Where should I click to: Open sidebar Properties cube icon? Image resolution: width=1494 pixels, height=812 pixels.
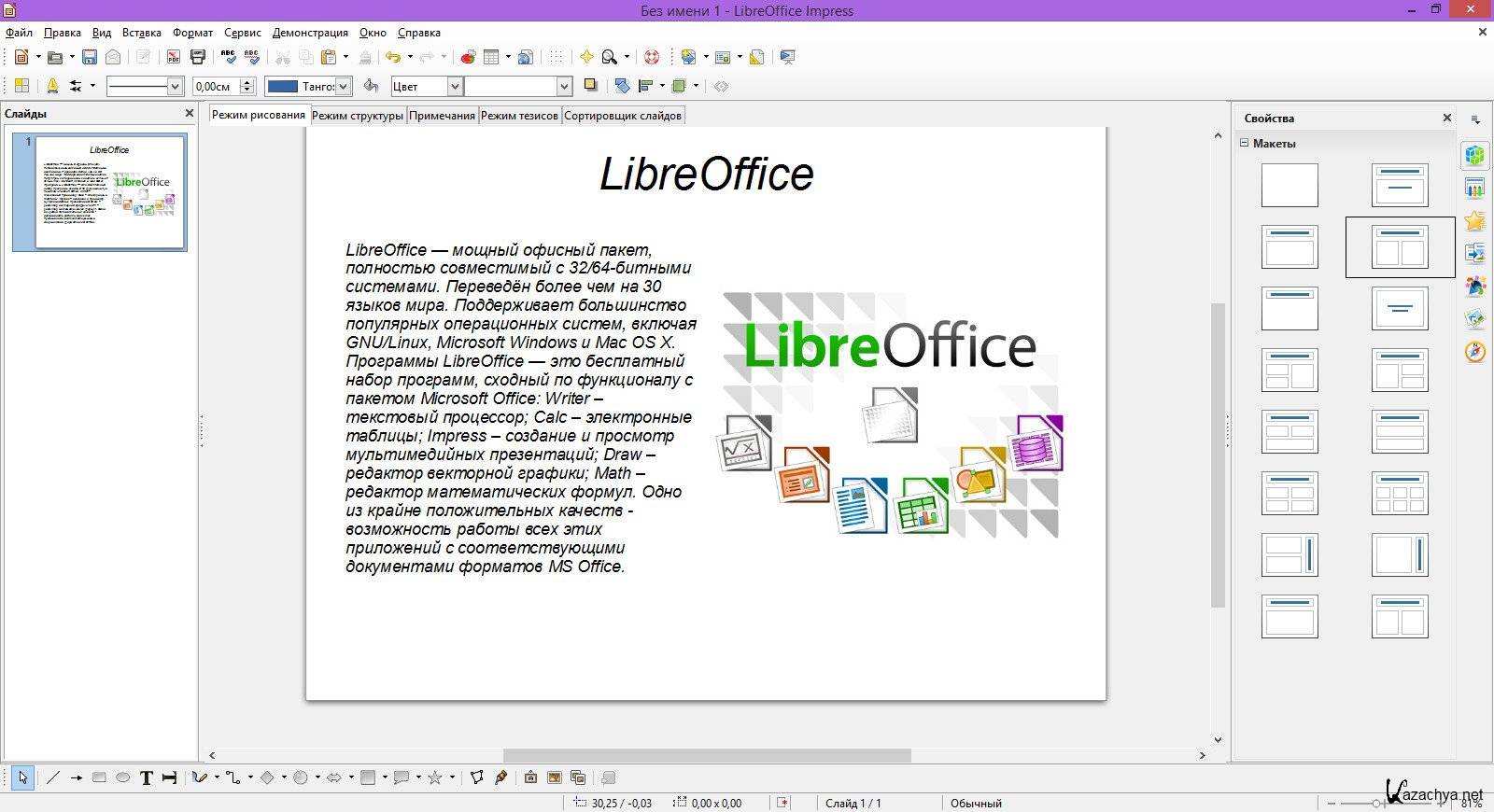coord(1475,156)
